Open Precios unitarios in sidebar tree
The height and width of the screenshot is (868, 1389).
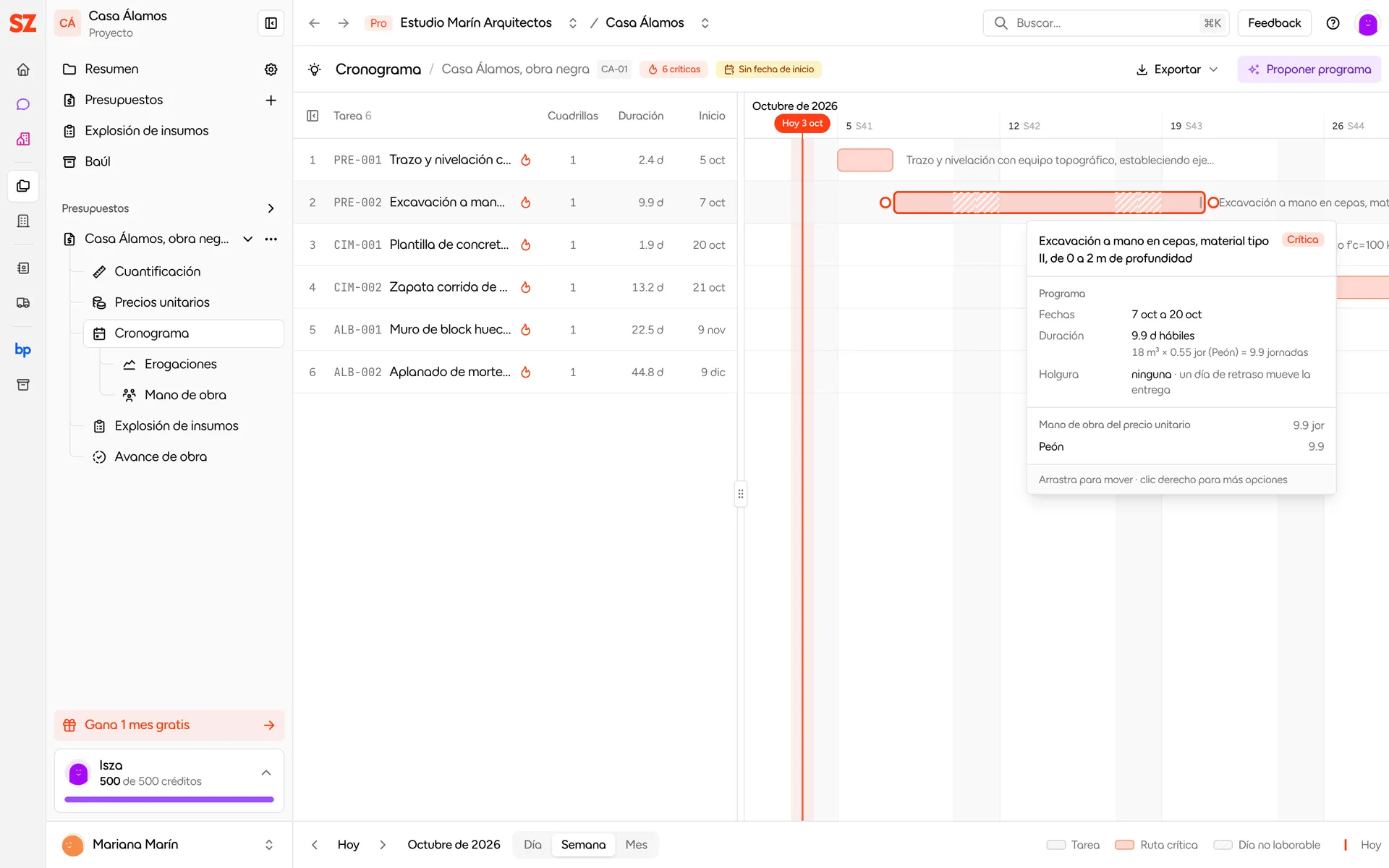coord(162,302)
